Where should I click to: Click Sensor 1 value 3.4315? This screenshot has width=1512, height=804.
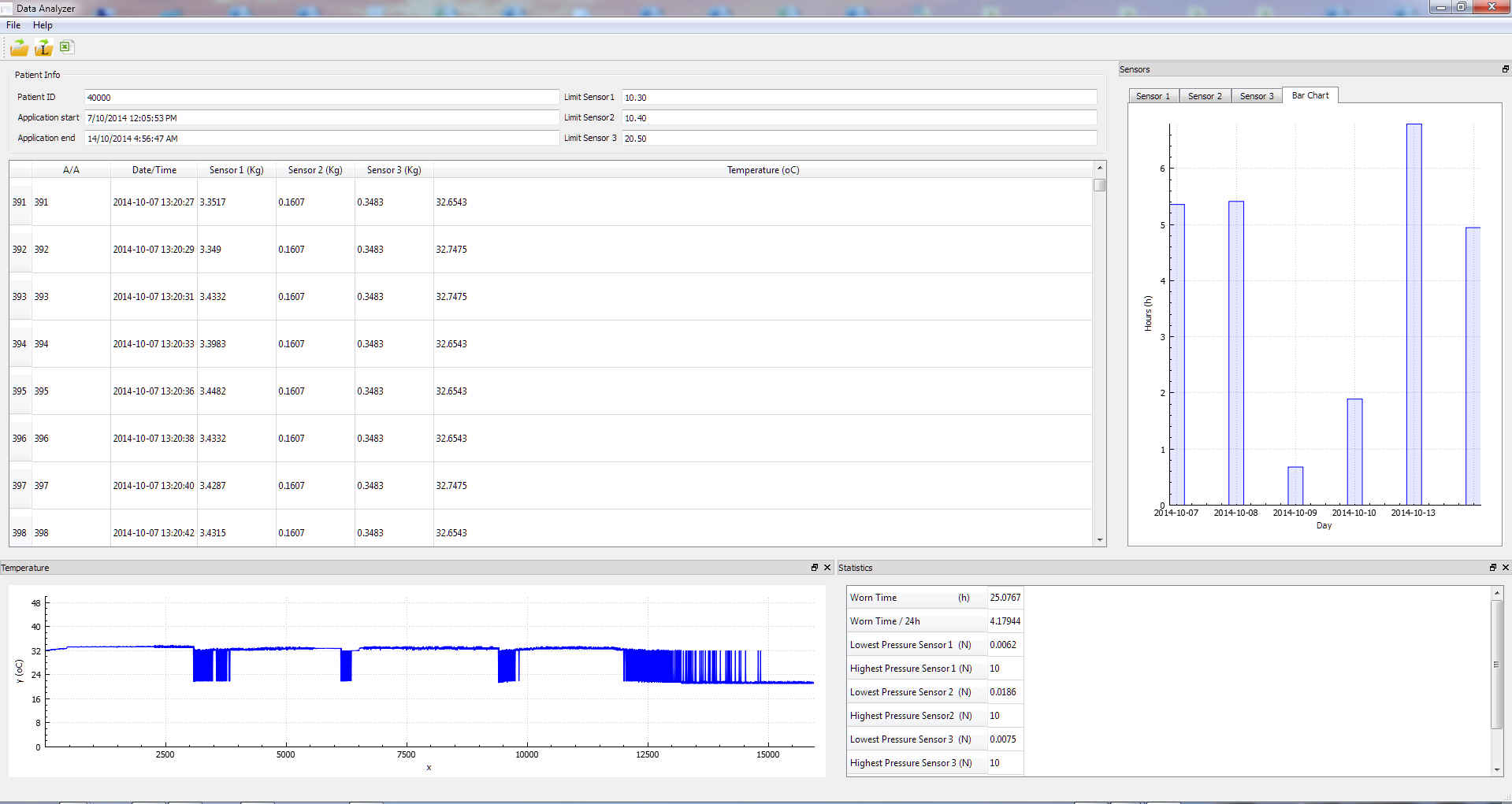236,533
